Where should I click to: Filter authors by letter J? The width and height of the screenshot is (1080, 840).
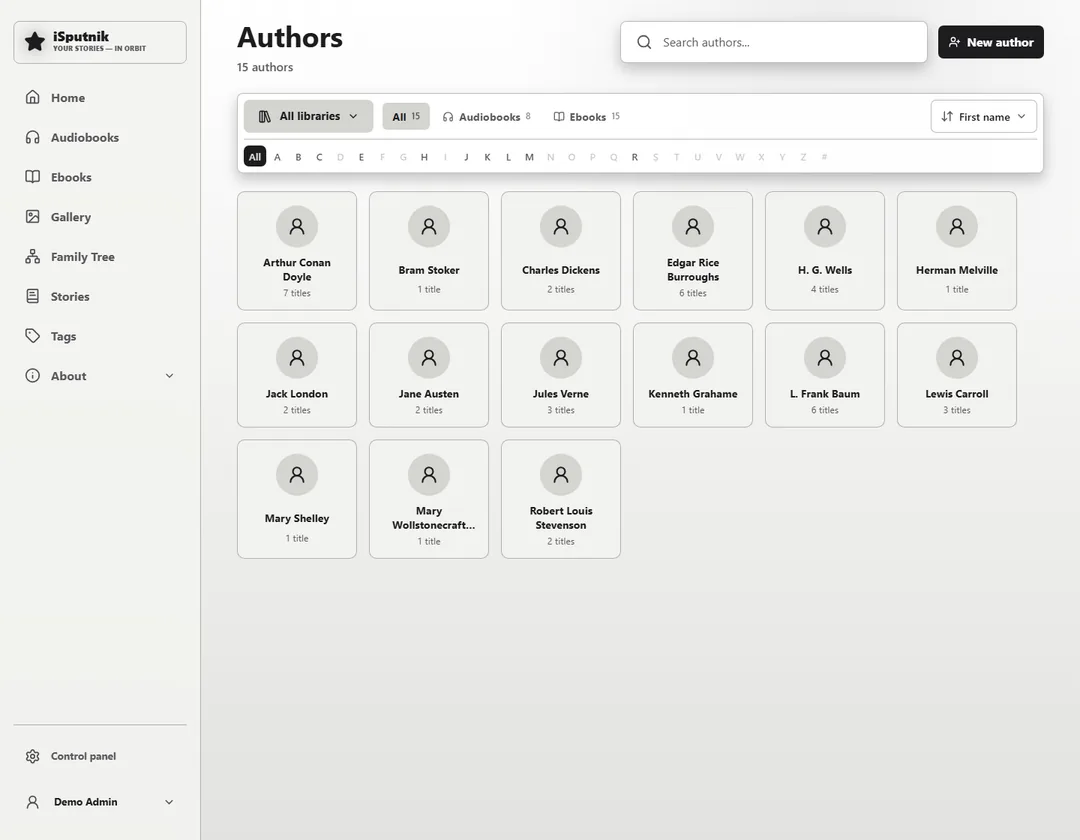tap(466, 157)
